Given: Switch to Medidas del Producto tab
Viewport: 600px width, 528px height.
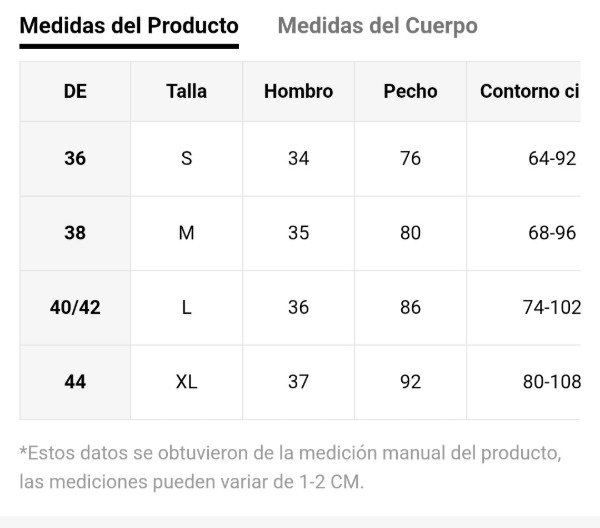Looking at the screenshot, I should (x=129, y=26).
